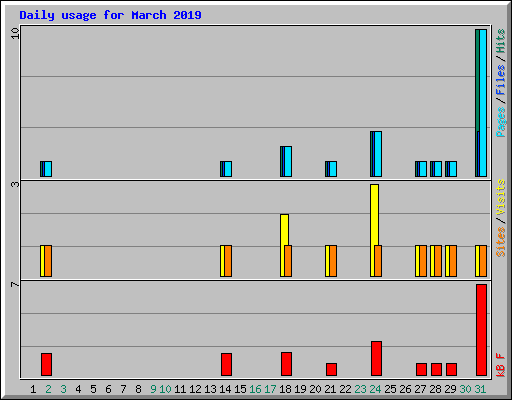Click the small red KB bar for day 21
Screen dimensions: 512x400
[x=331, y=369]
